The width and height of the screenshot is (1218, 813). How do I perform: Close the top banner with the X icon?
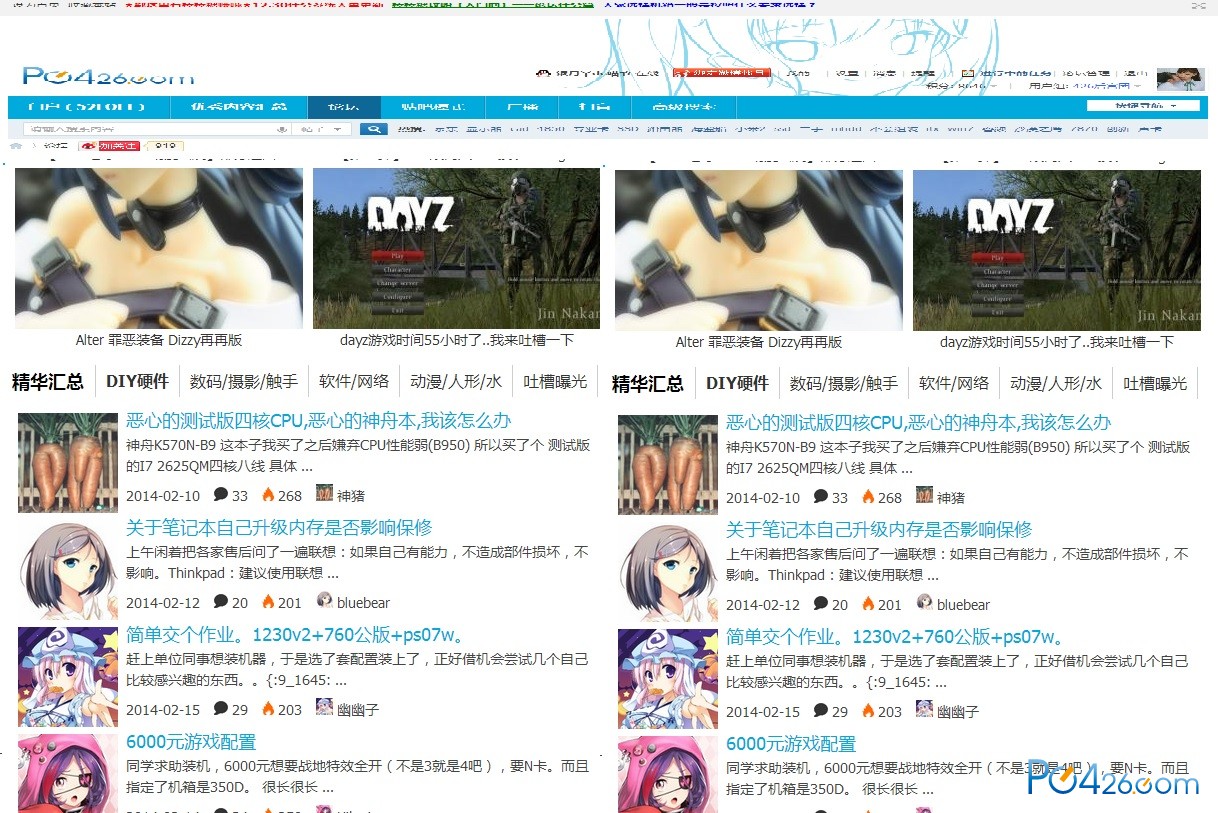(x=1198, y=5)
